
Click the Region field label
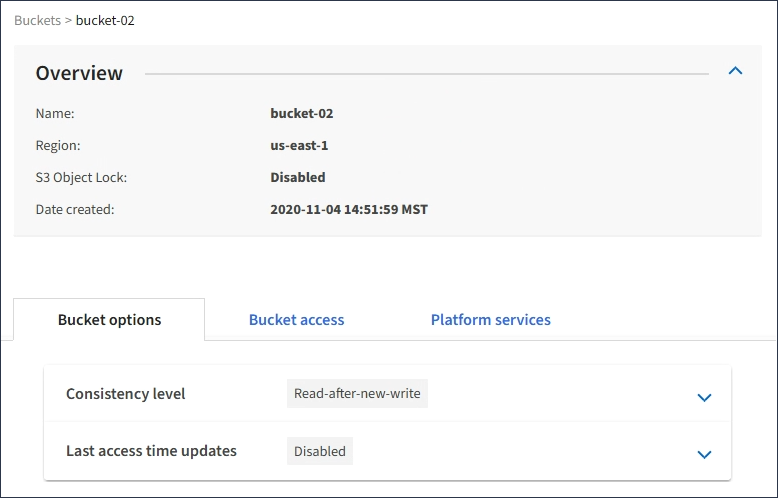tap(58, 146)
